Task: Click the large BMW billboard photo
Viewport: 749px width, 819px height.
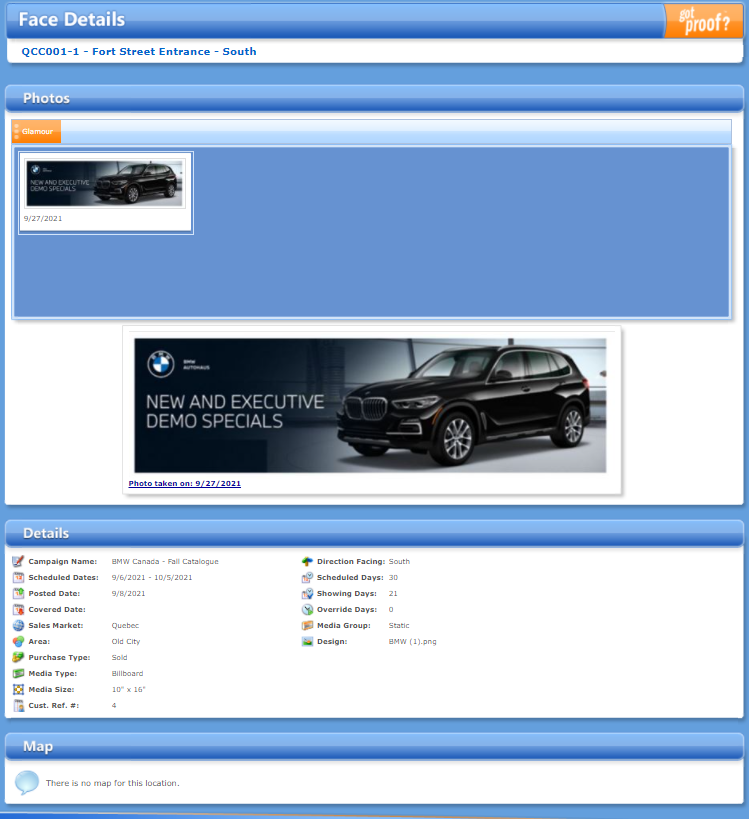Action: 370,405
